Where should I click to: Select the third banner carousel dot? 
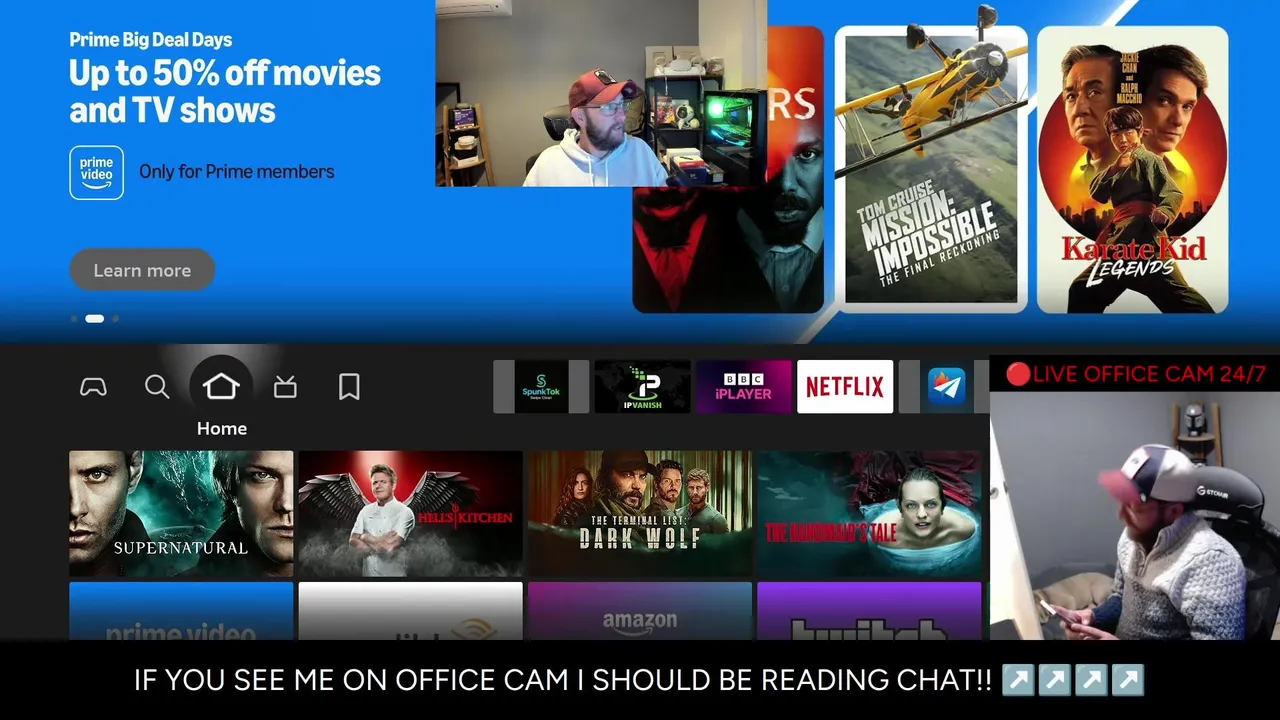point(115,319)
